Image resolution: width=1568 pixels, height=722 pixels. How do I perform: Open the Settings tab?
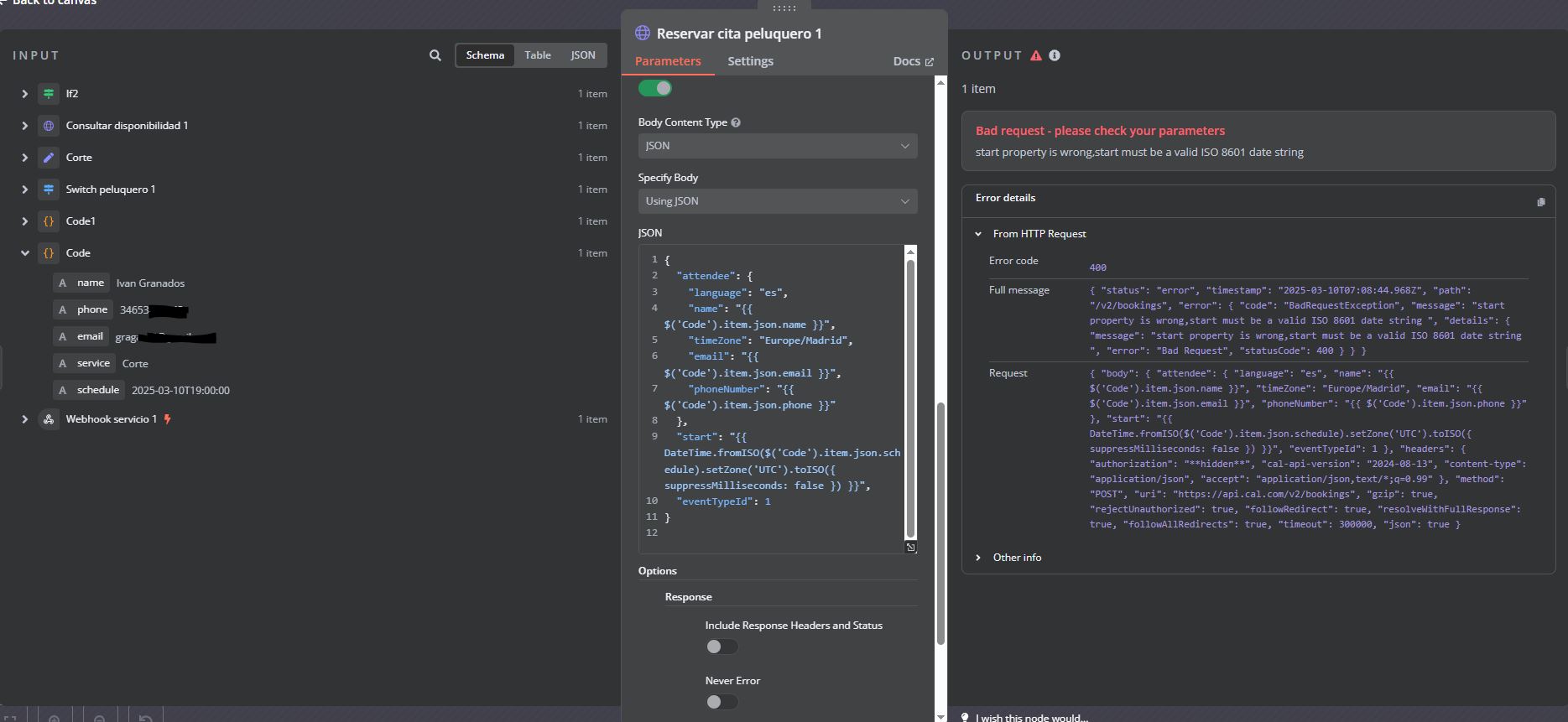[x=750, y=61]
